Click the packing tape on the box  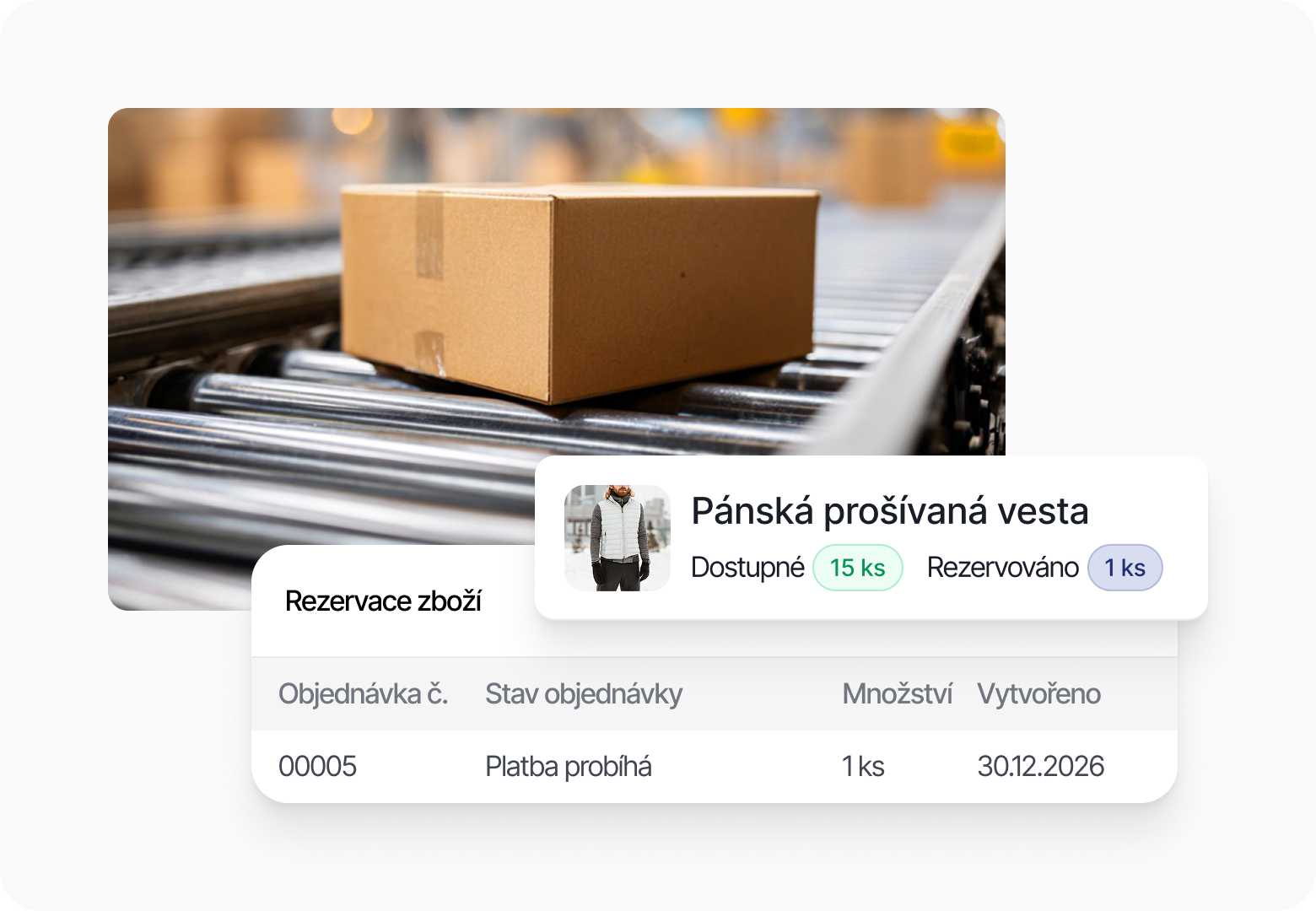click(x=429, y=234)
